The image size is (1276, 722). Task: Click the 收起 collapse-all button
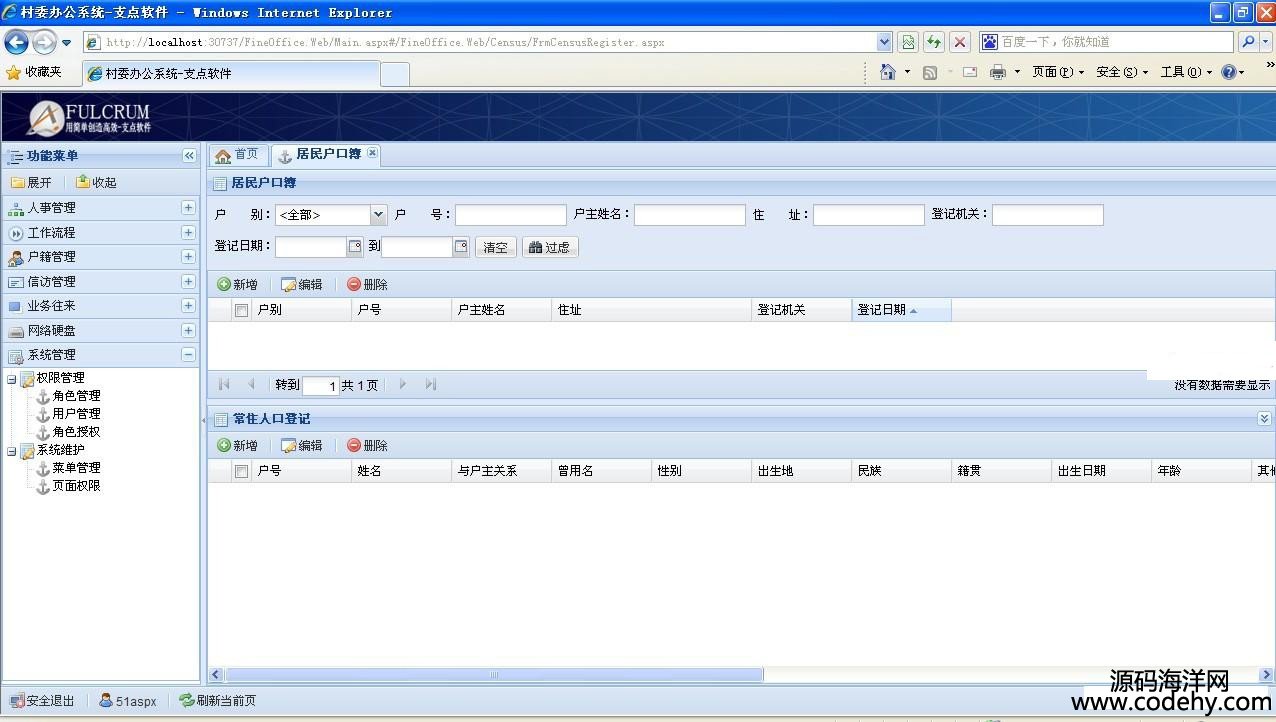[x=96, y=182]
